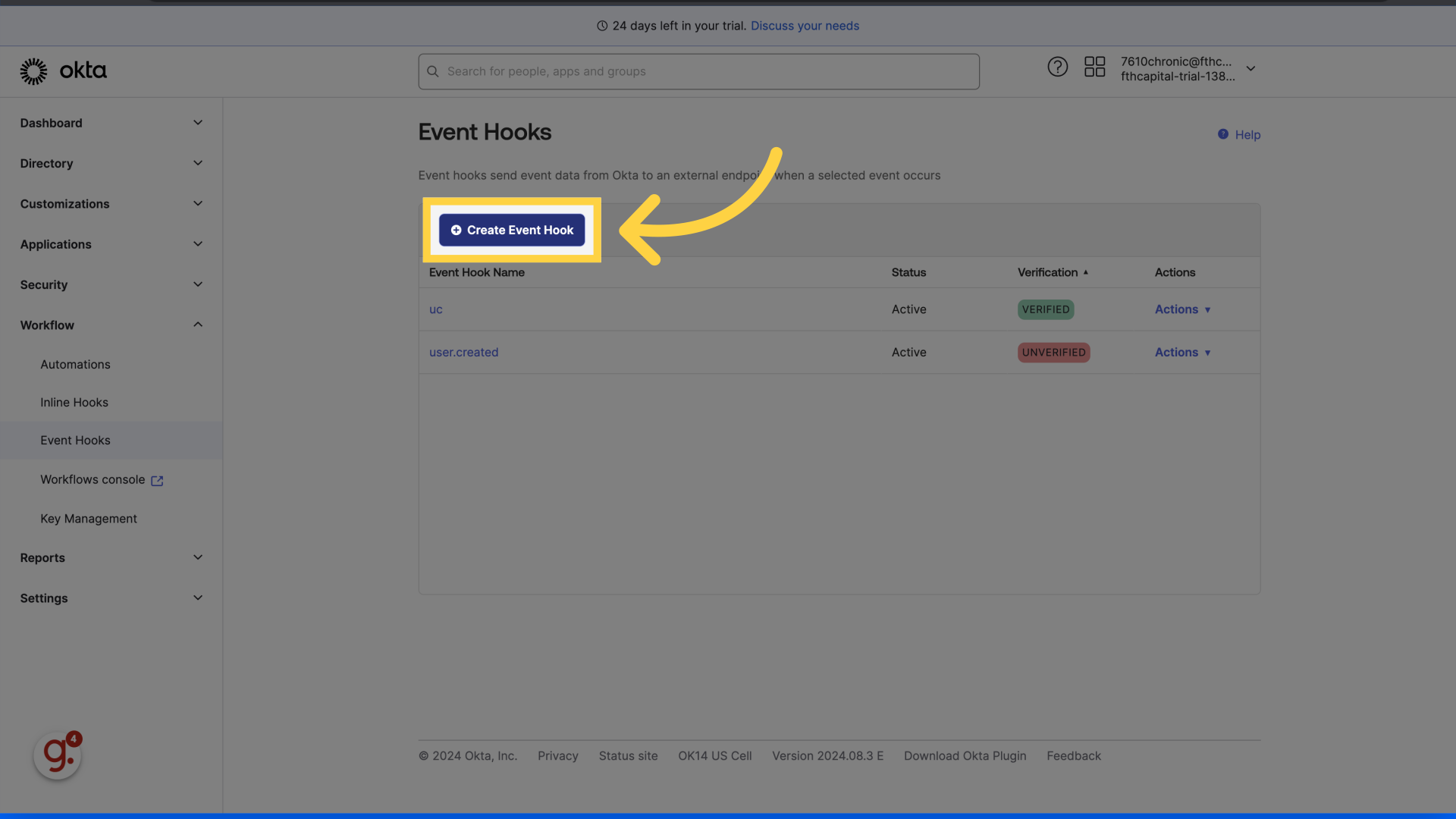The image size is (1456, 819).
Task: Focus the people, apps and groups search field
Action: pyautogui.click(x=698, y=71)
